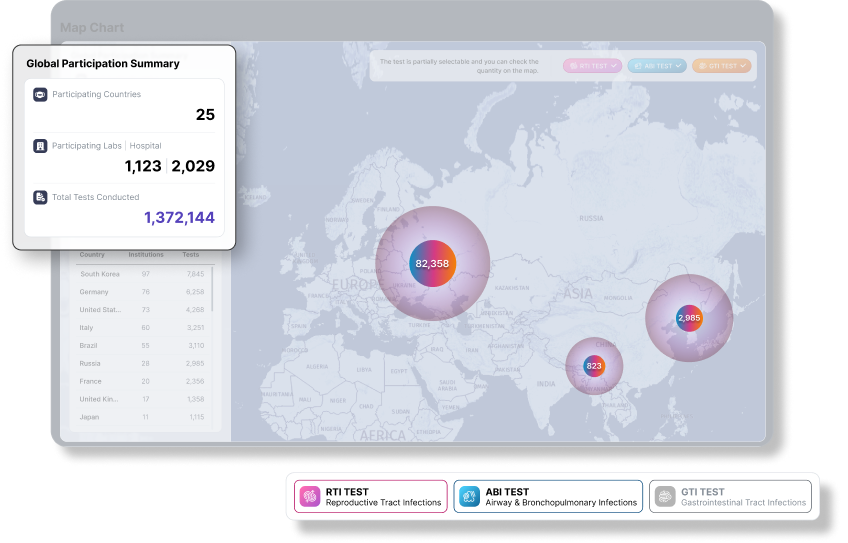Click the 1,123 labs count
848x543 pixels.
coord(143,166)
